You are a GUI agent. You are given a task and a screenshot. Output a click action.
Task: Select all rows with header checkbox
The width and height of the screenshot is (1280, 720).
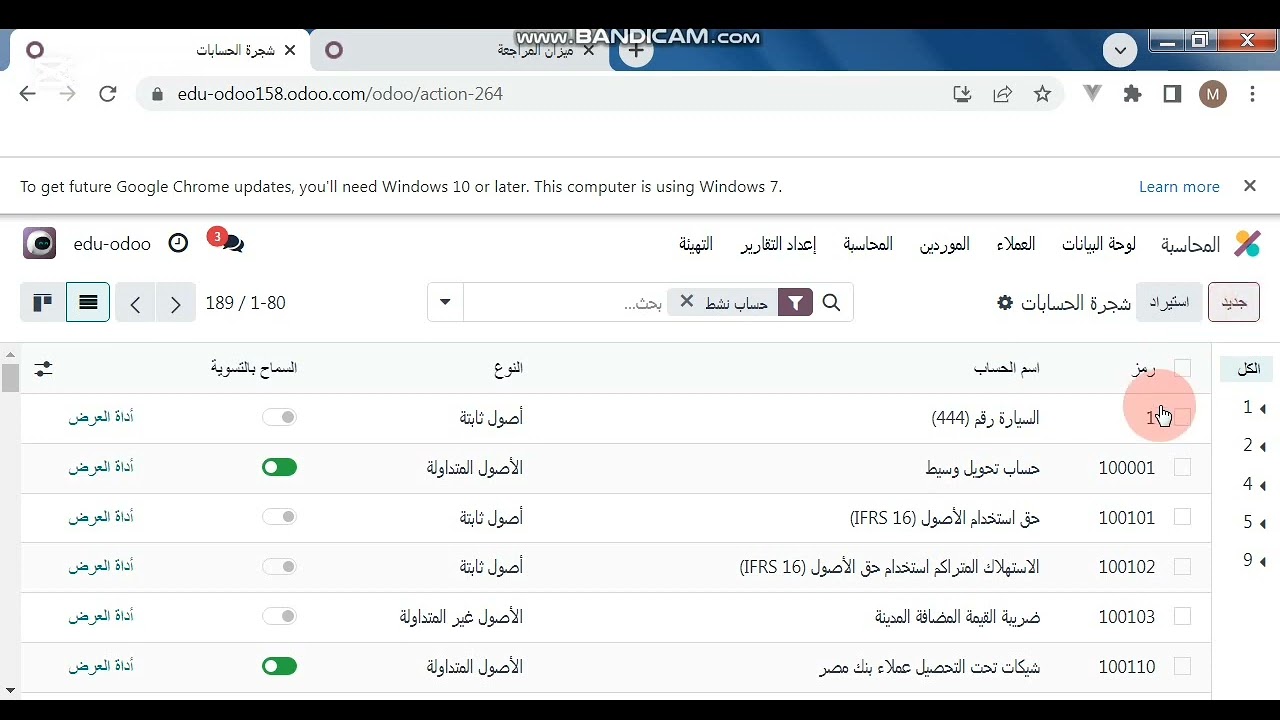(x=1182, y=368)
